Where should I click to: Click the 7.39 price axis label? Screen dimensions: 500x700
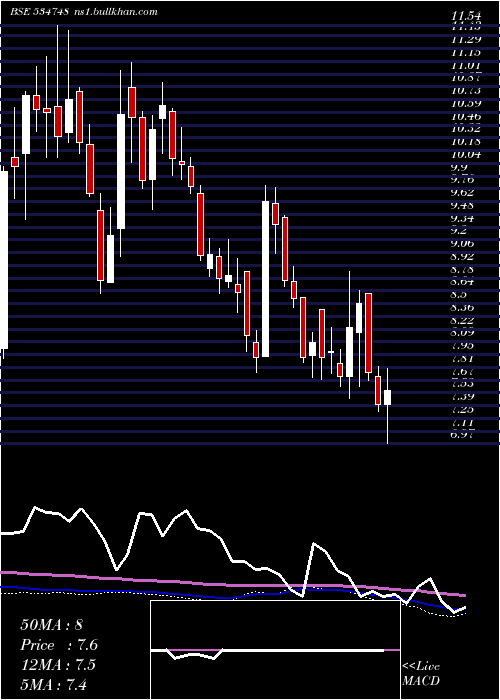coord(462,397)
